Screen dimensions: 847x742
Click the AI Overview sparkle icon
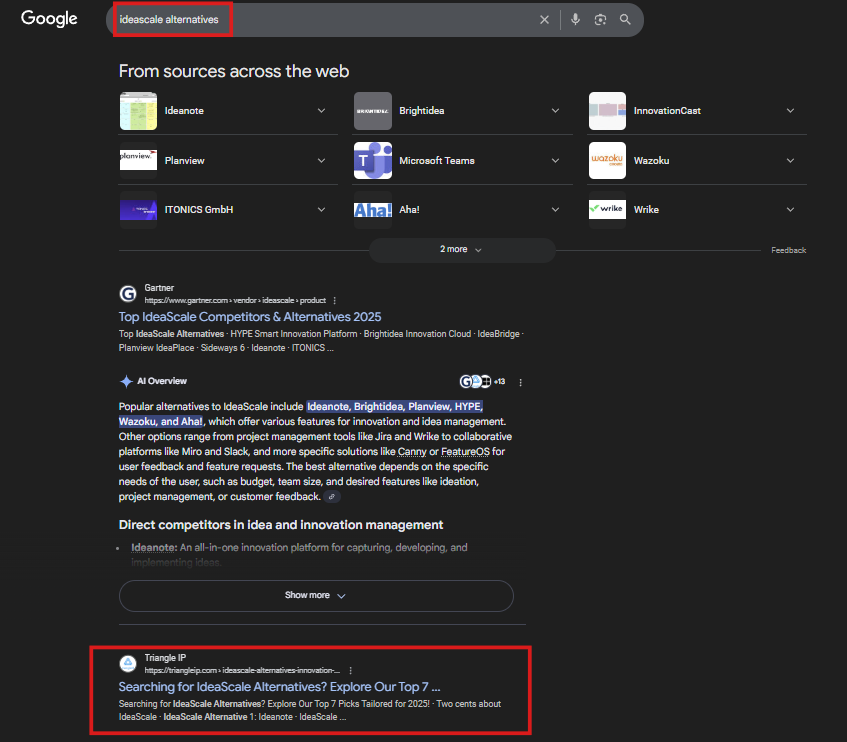point(126,380)
